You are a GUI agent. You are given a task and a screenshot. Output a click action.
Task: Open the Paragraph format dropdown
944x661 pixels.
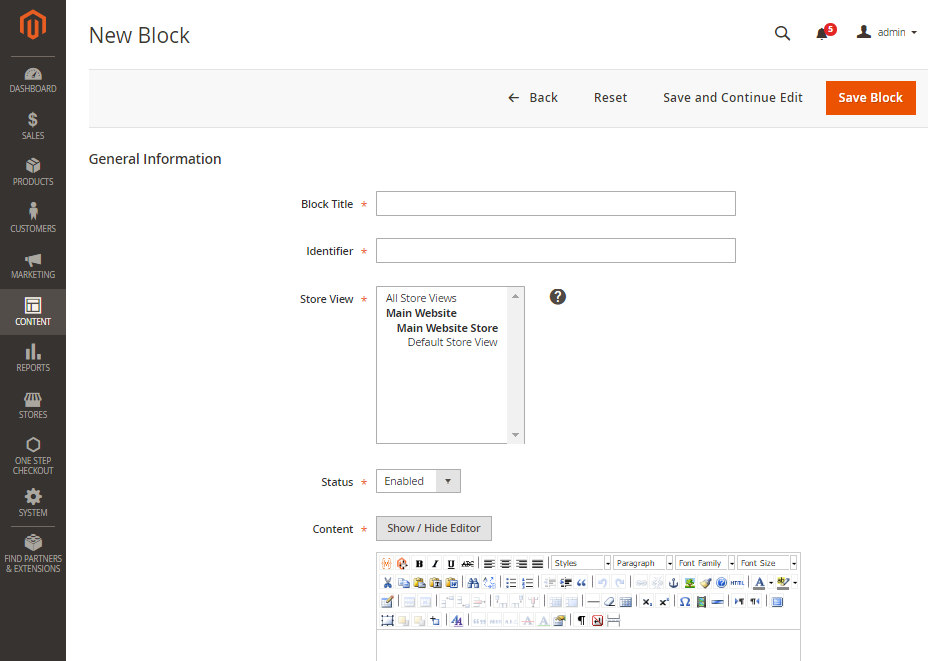642,562
